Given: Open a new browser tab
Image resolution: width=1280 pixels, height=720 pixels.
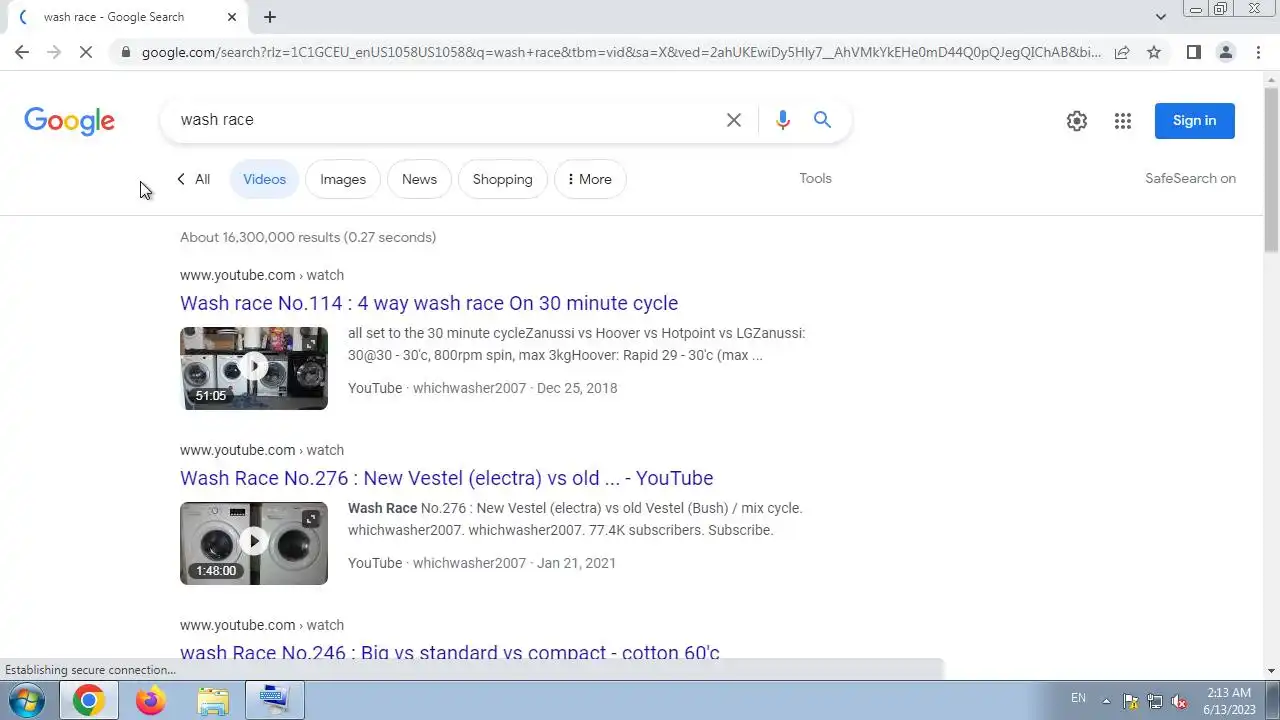Looking at the screenshot, I should (270, 17).
